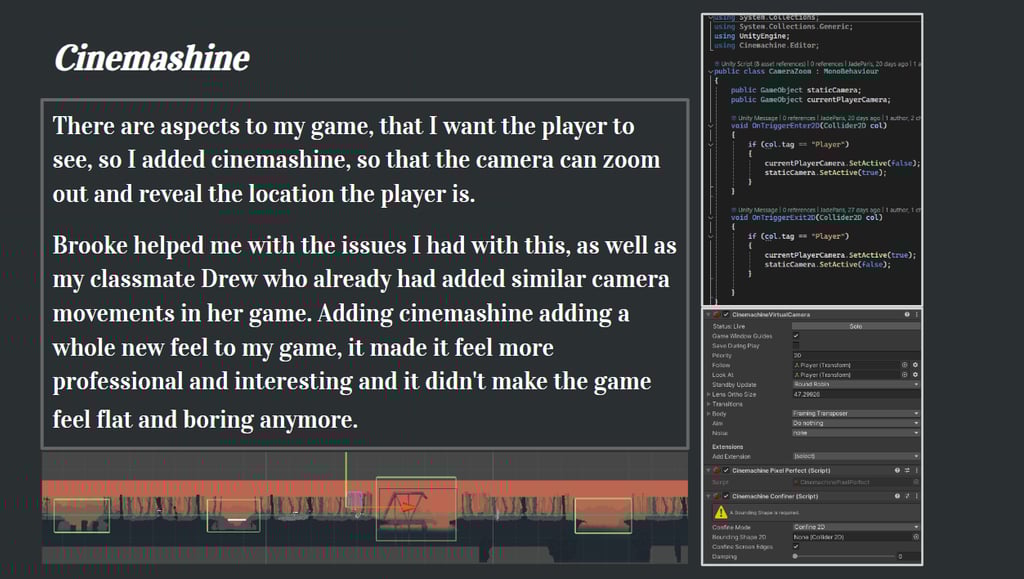Collapse OnTriggerEnter2D method fold arrow
This screenshot has width=1024, height=579.
click(711, 126)
